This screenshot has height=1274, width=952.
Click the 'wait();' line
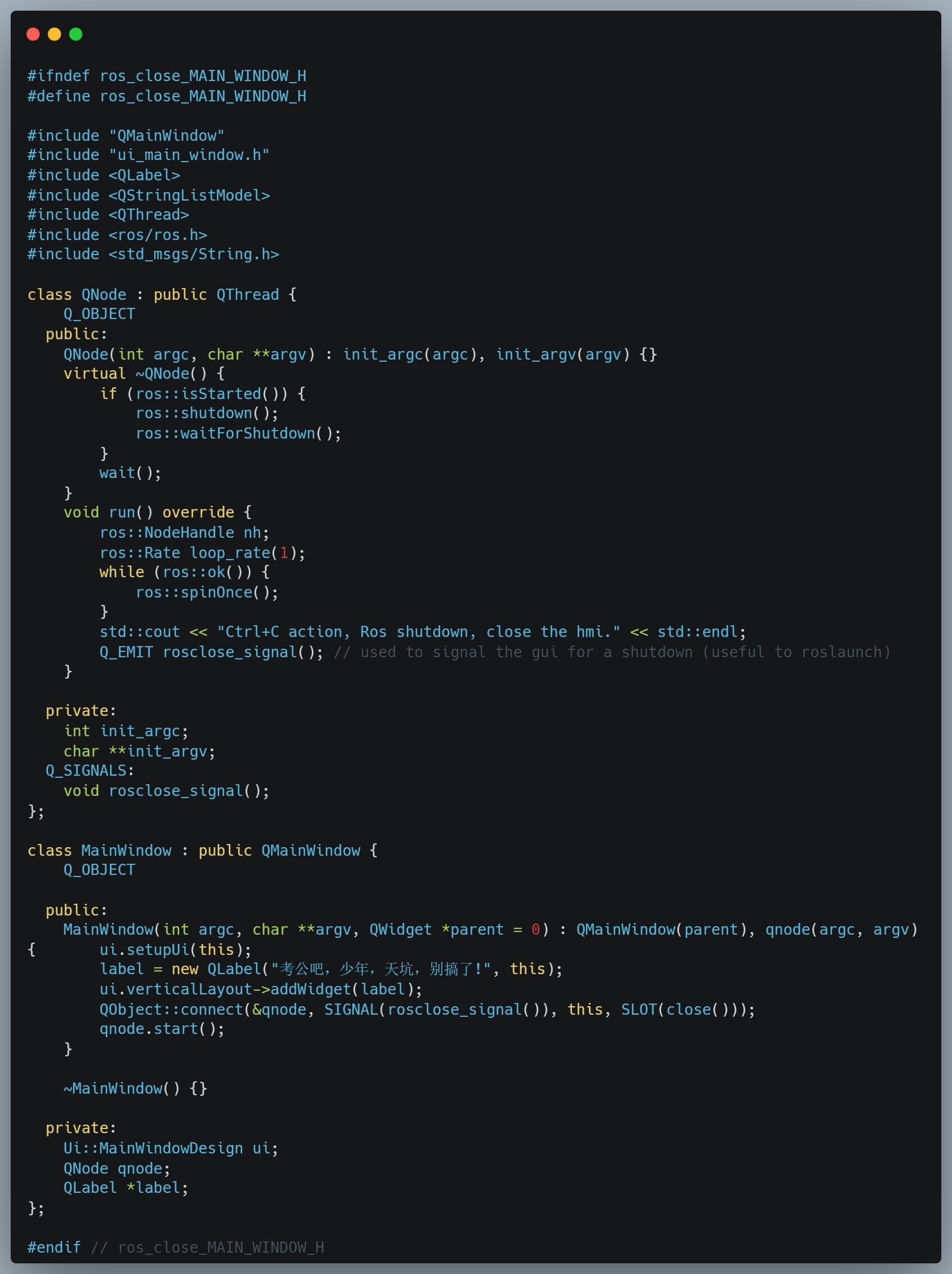(131, 473)
